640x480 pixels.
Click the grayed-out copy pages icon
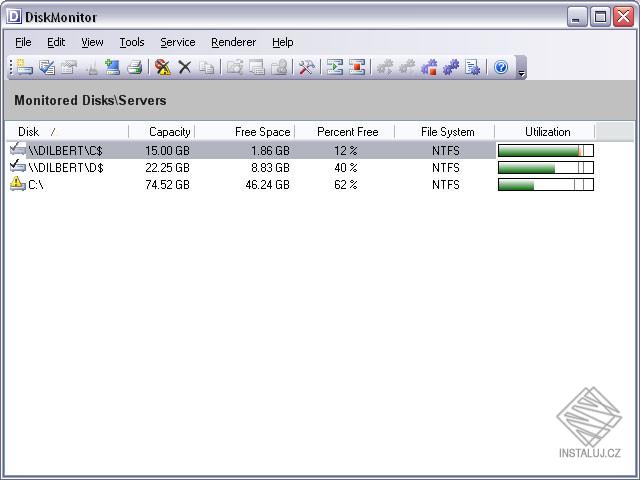[207, 67]
